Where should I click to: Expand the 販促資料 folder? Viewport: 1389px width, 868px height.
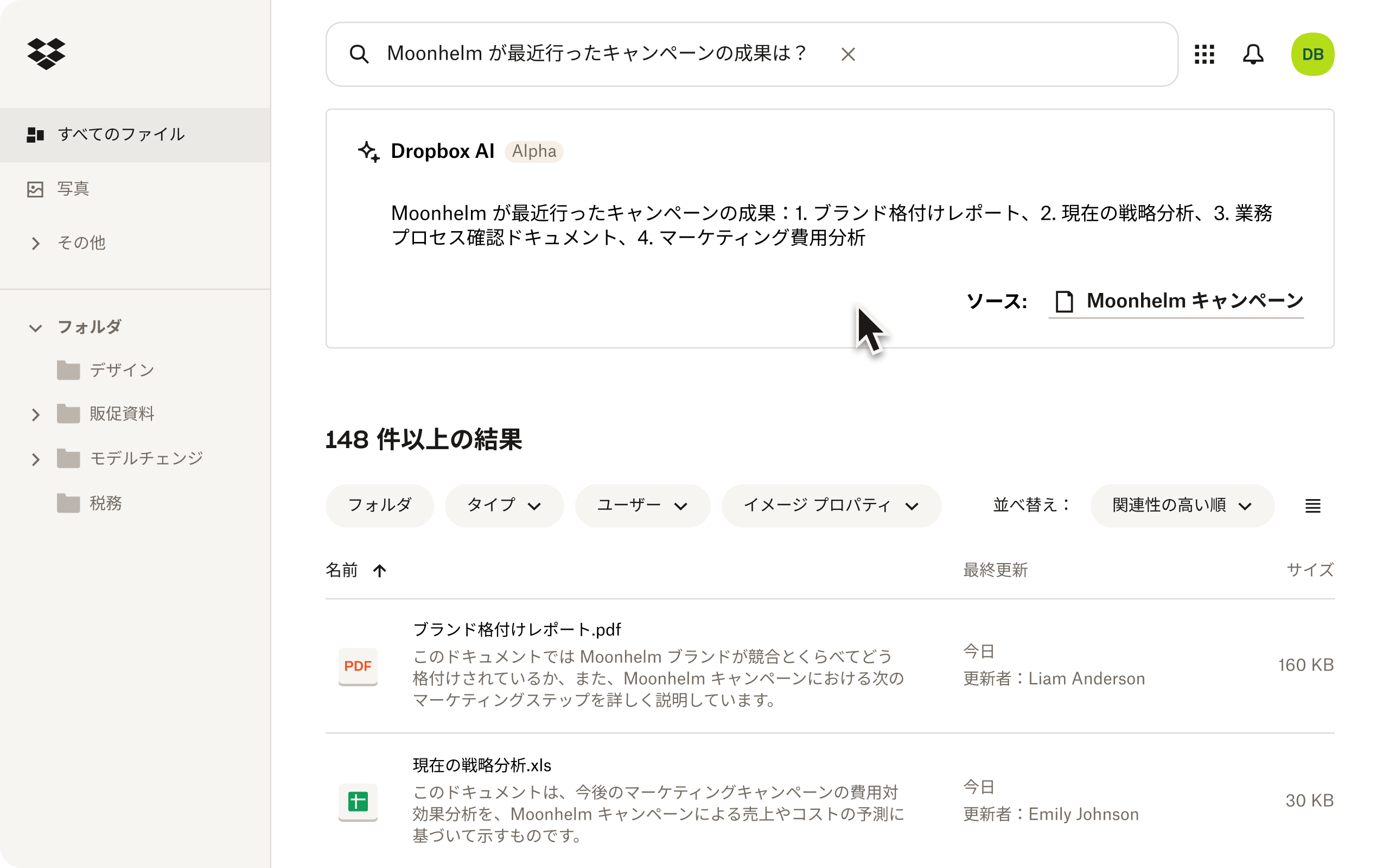click(x=36, y=414)
